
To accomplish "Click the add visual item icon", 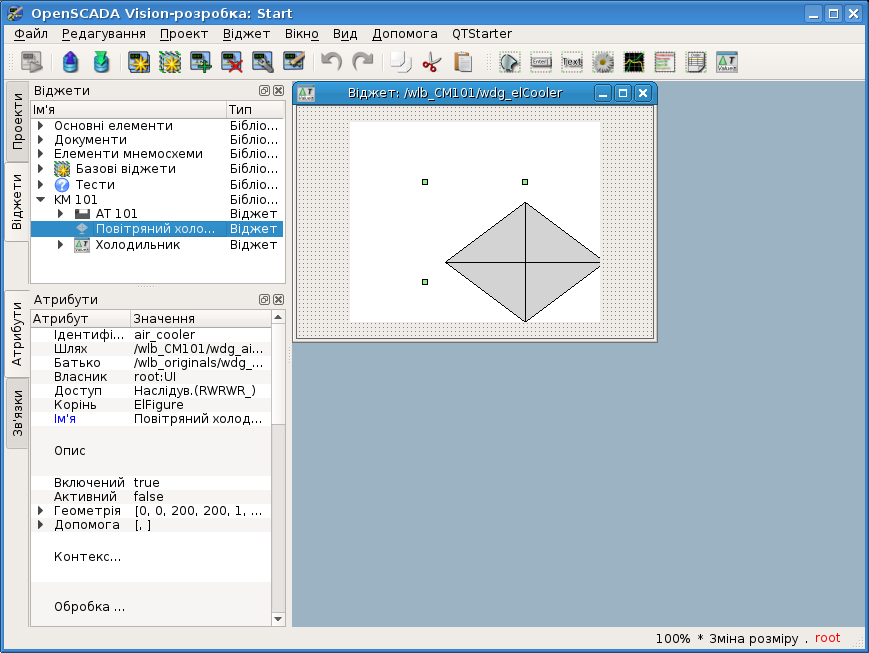I will (201, 62).
